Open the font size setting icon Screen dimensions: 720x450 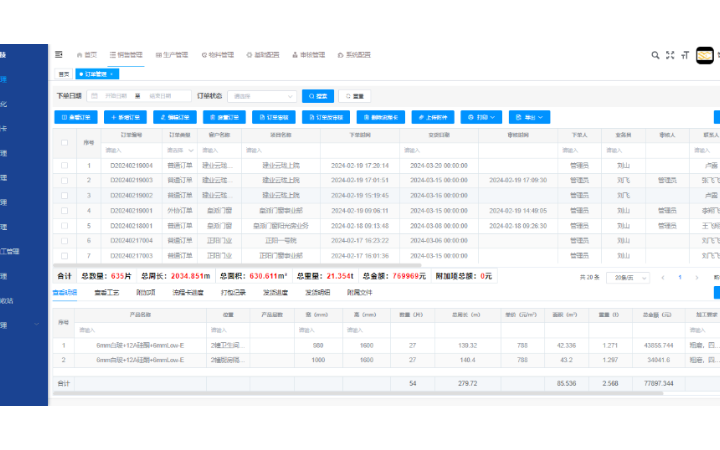(x=685, y=55)
